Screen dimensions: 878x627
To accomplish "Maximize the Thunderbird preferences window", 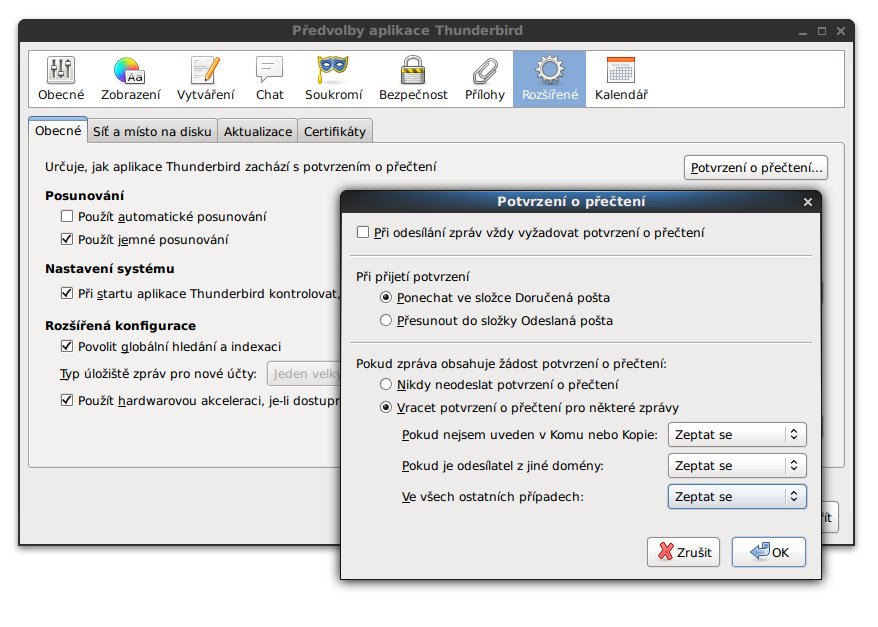I will 822,31.
